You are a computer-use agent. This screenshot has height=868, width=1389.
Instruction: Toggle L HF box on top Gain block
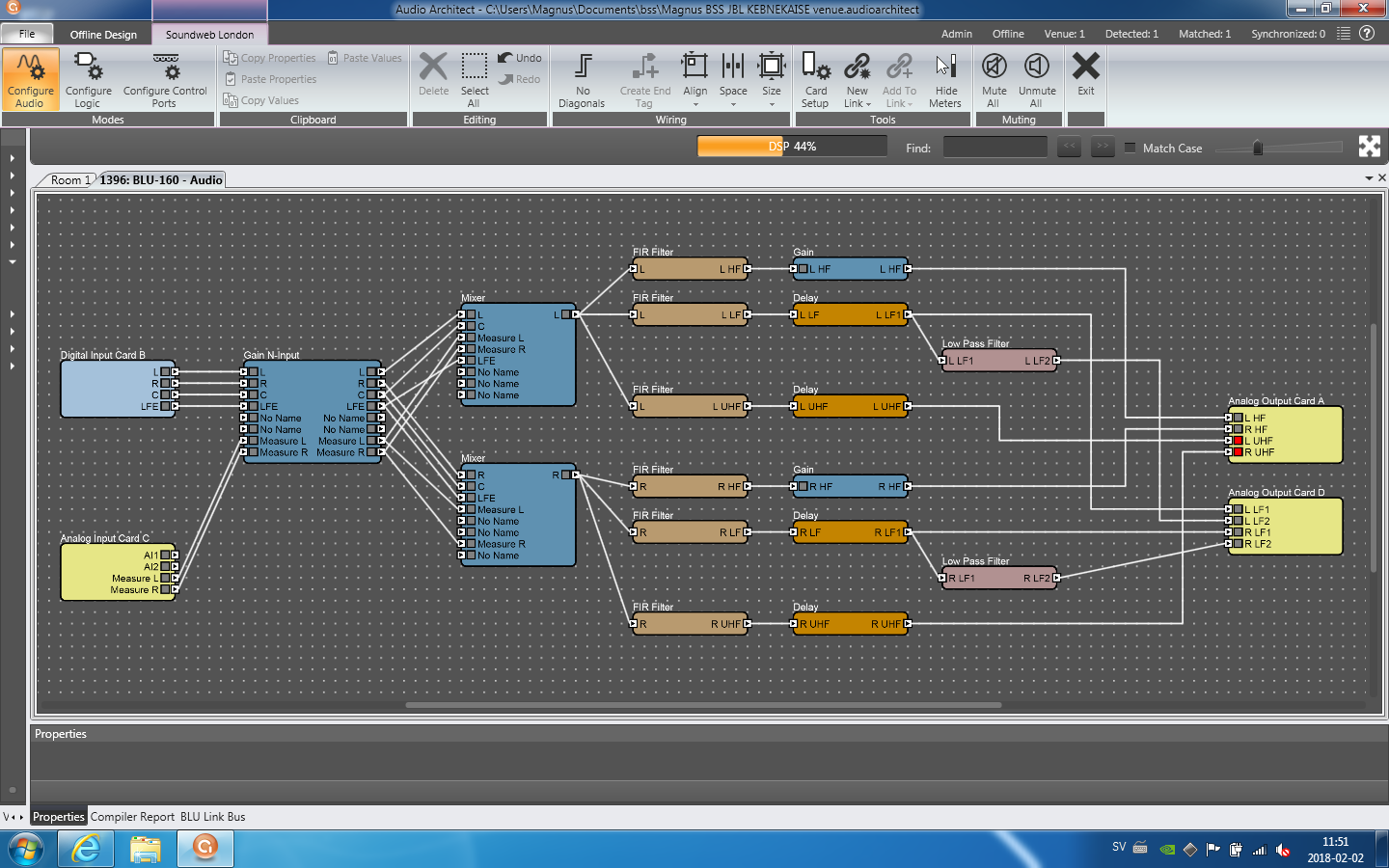(803, 269)
